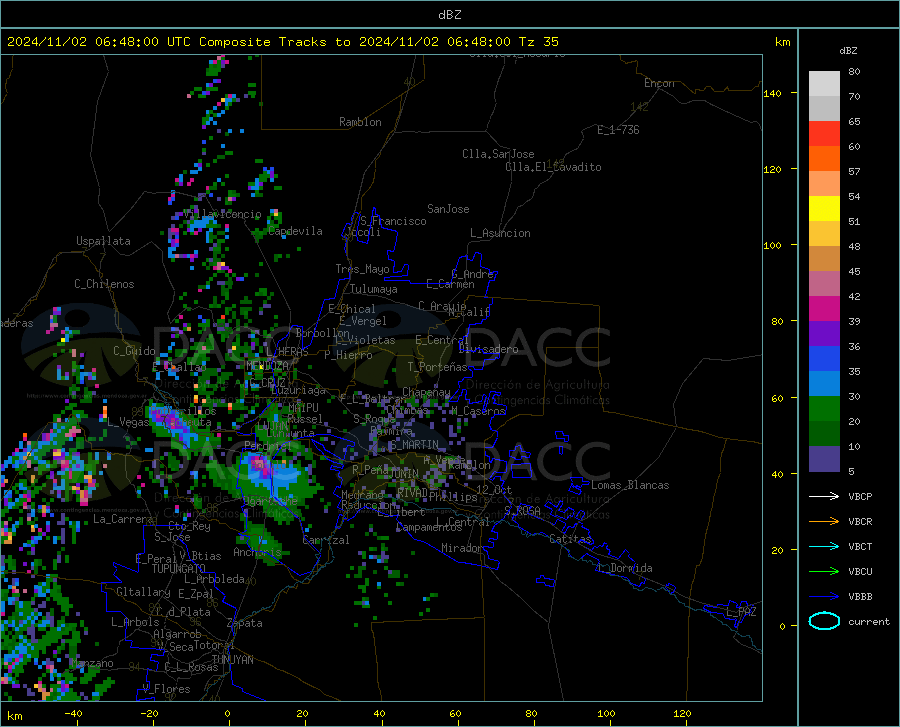The width and height of the screenshot is (900, 727).
Task: Click the L_Asuncion map label
Action: [500, 233]
